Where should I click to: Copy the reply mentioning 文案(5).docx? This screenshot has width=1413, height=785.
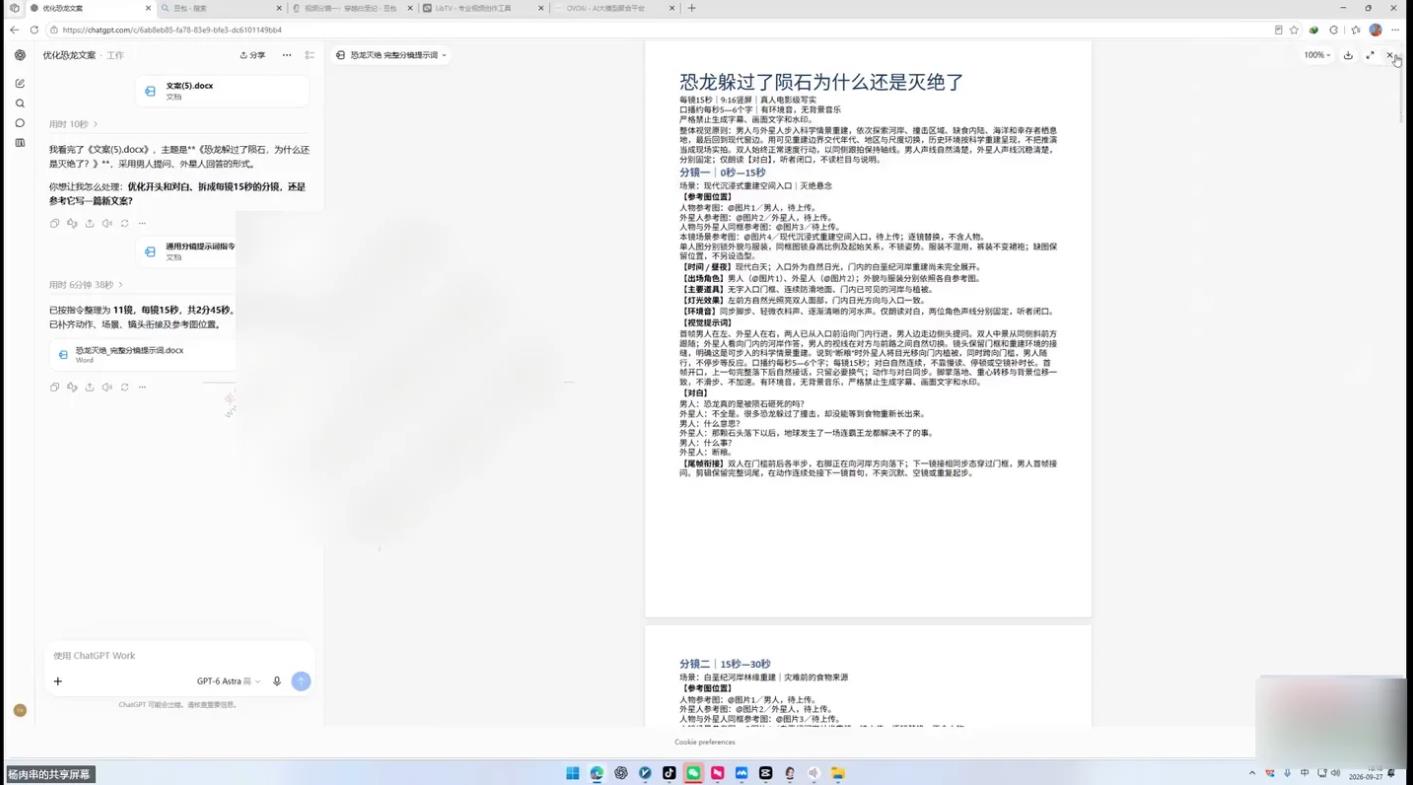tap(54, 223)
